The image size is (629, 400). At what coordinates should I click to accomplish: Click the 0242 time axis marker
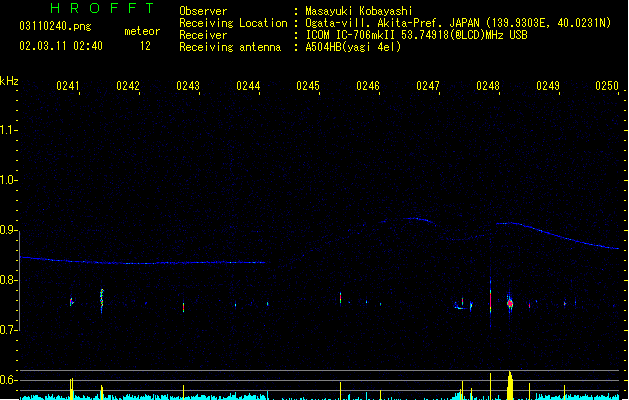tap(128, 85)
